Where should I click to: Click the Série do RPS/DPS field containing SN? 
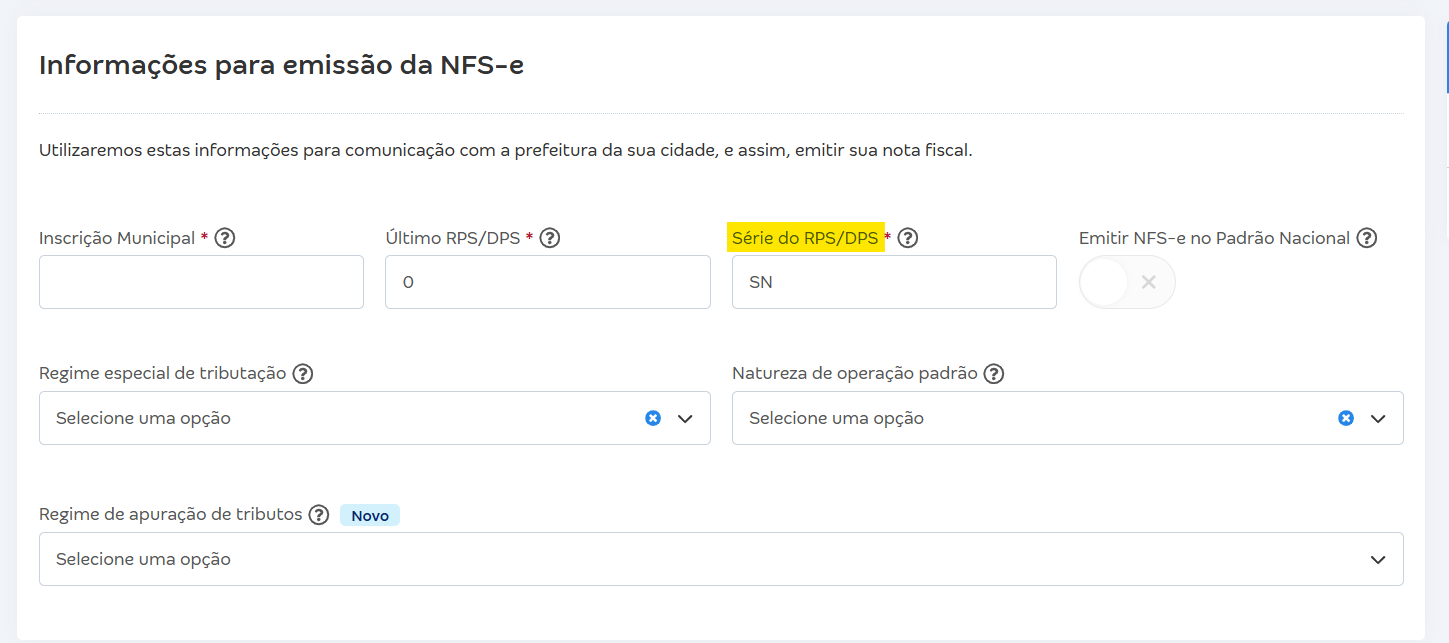point(894,282)
